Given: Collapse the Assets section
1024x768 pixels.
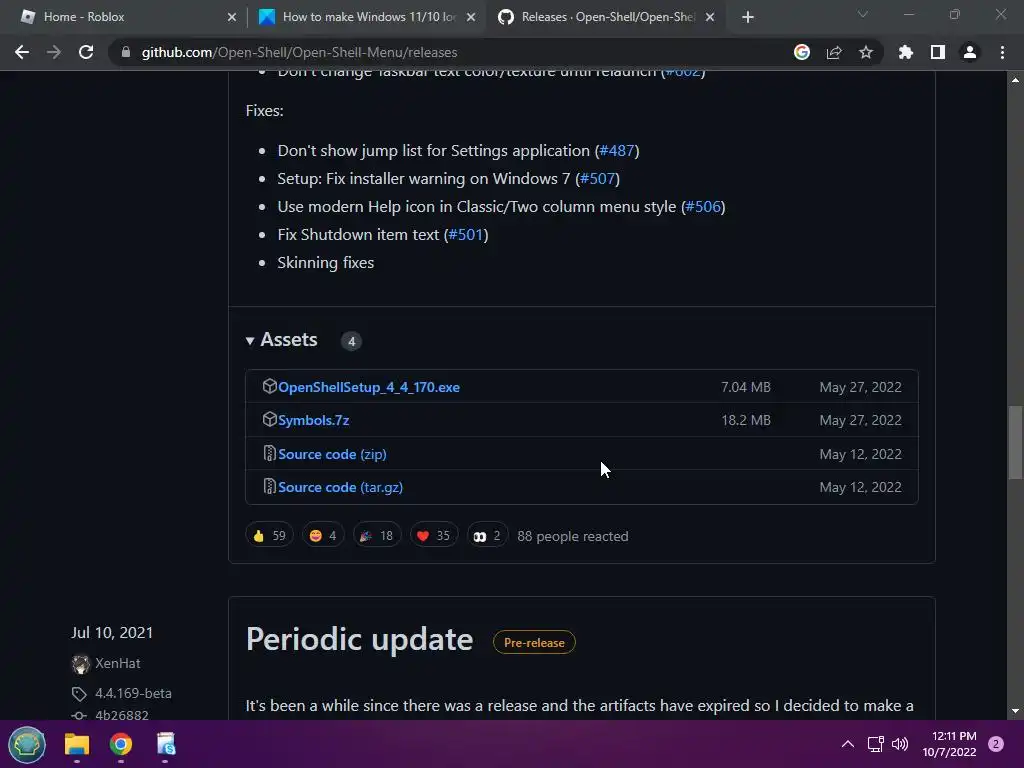Looking at the screenshot, I should 281,340.
